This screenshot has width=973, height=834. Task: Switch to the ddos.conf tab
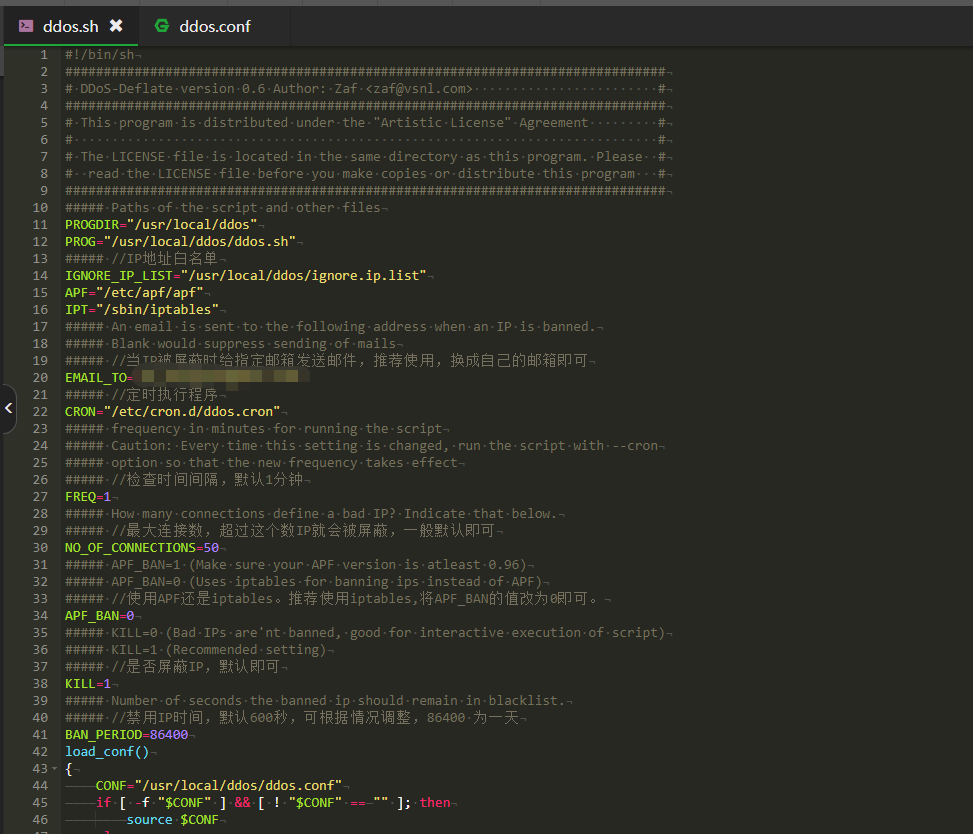[x=214, y=26]
